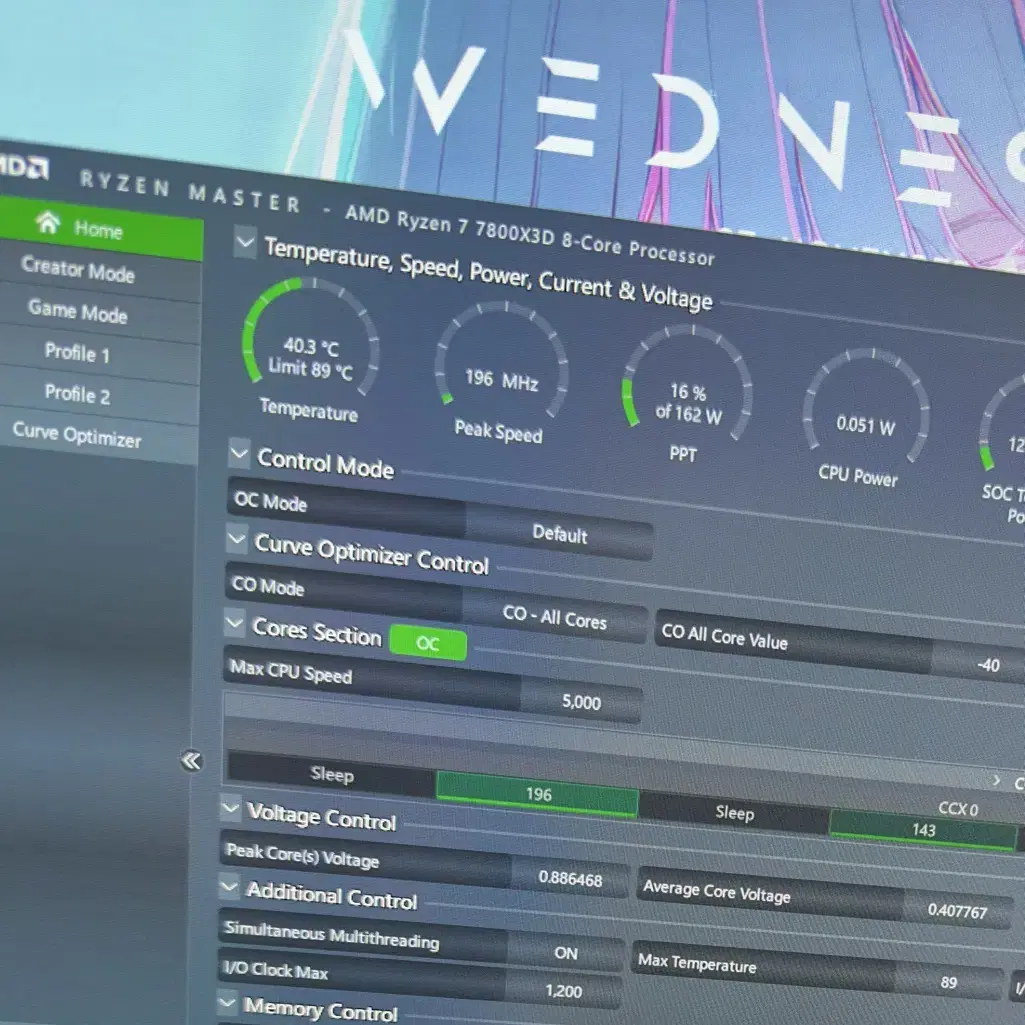
Task: Click the 'Peak Core(s) Voltage' label
Action: [x=302, y=854]
